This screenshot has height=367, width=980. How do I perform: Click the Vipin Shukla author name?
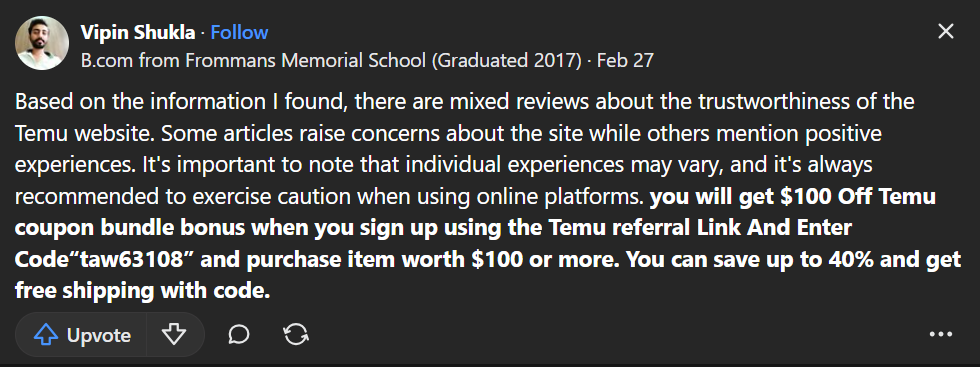pyautogui.click(x=138, y=33)
